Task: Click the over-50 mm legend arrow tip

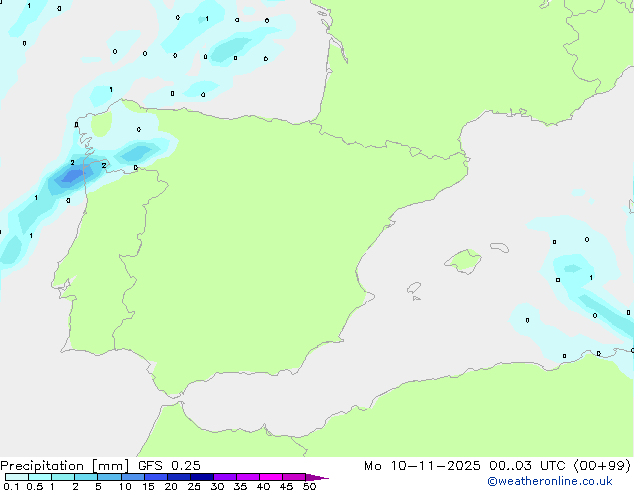Action: coord(317,477)
